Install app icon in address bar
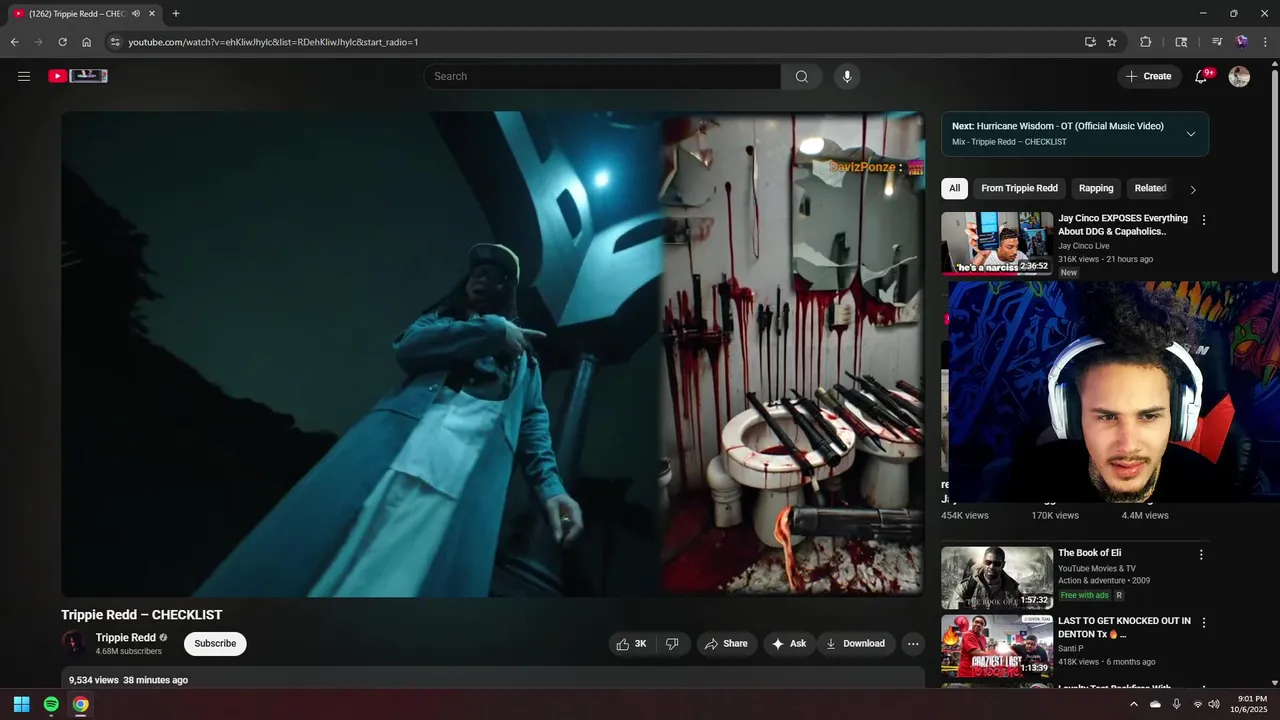The height and width of the screenshot is (720, 1280). [x=1090, y=42]
